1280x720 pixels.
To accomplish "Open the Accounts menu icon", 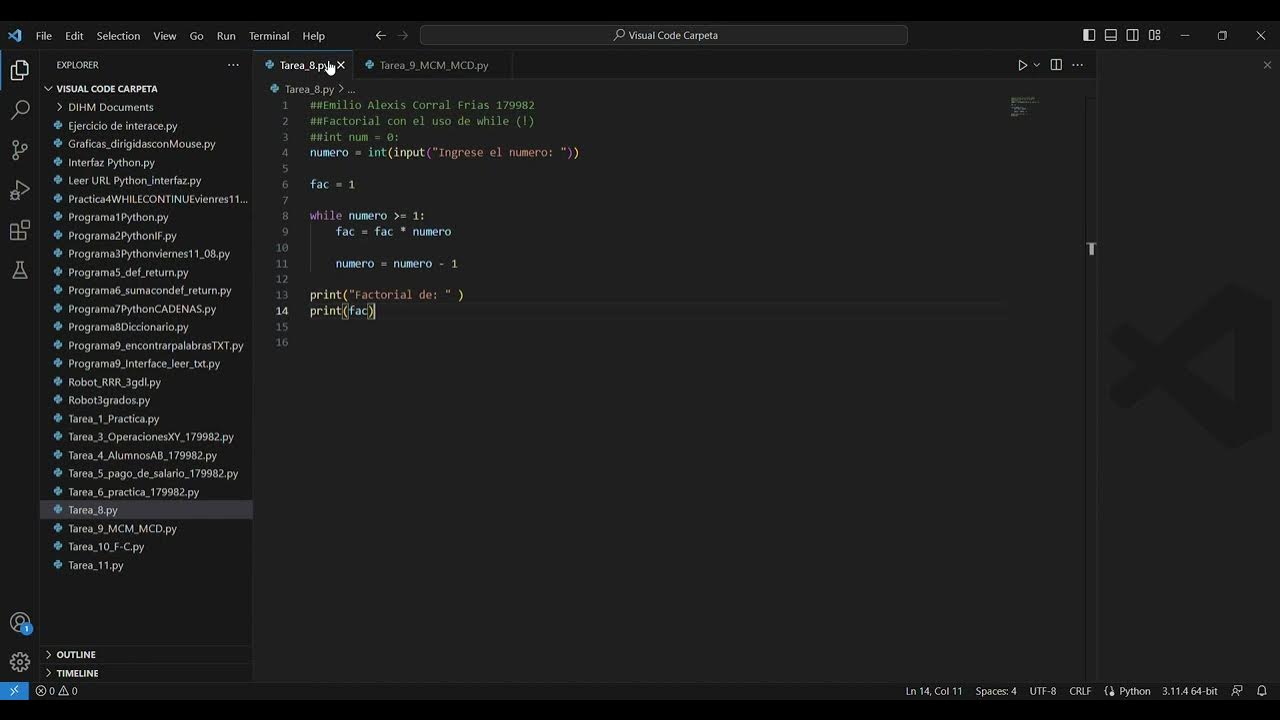I will tap(19, 623).
